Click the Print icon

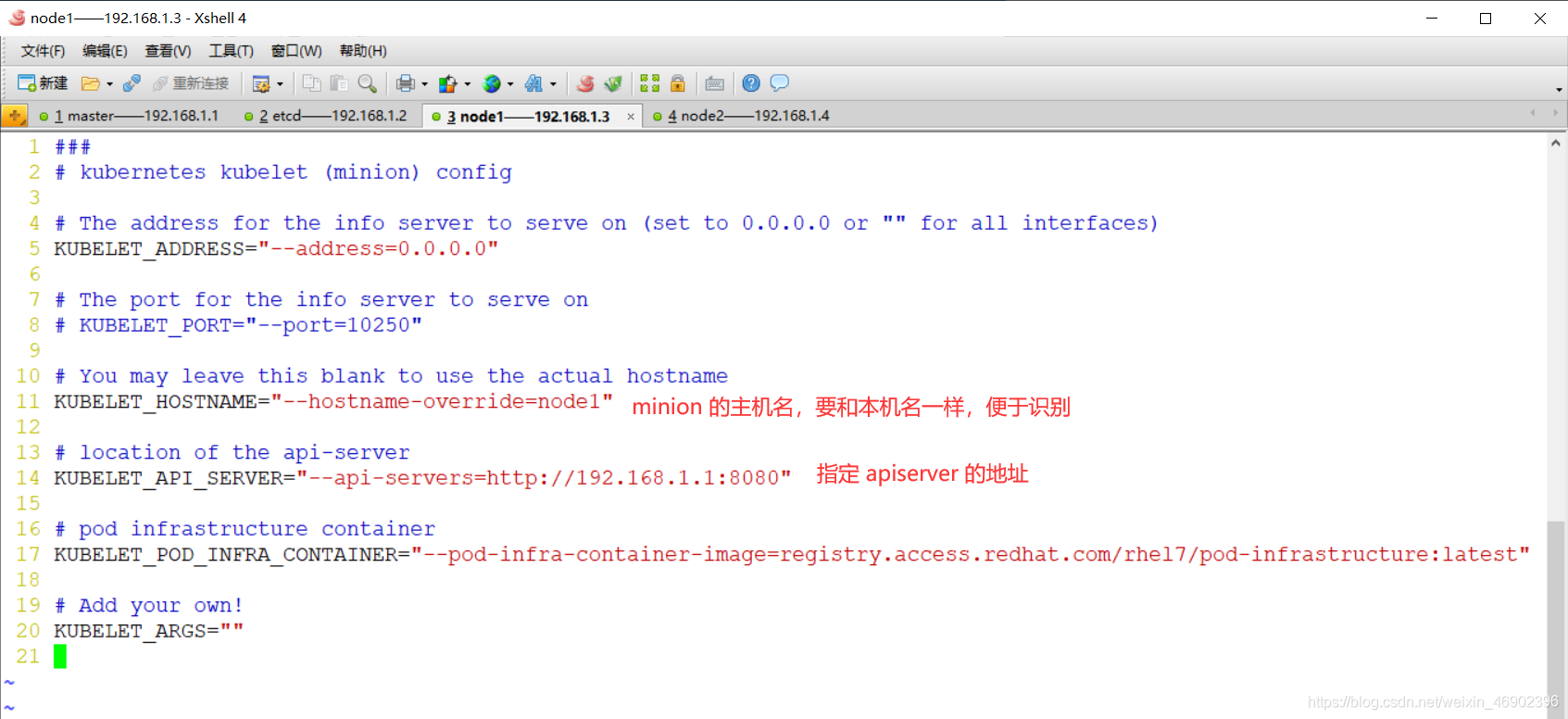[406, 83]
